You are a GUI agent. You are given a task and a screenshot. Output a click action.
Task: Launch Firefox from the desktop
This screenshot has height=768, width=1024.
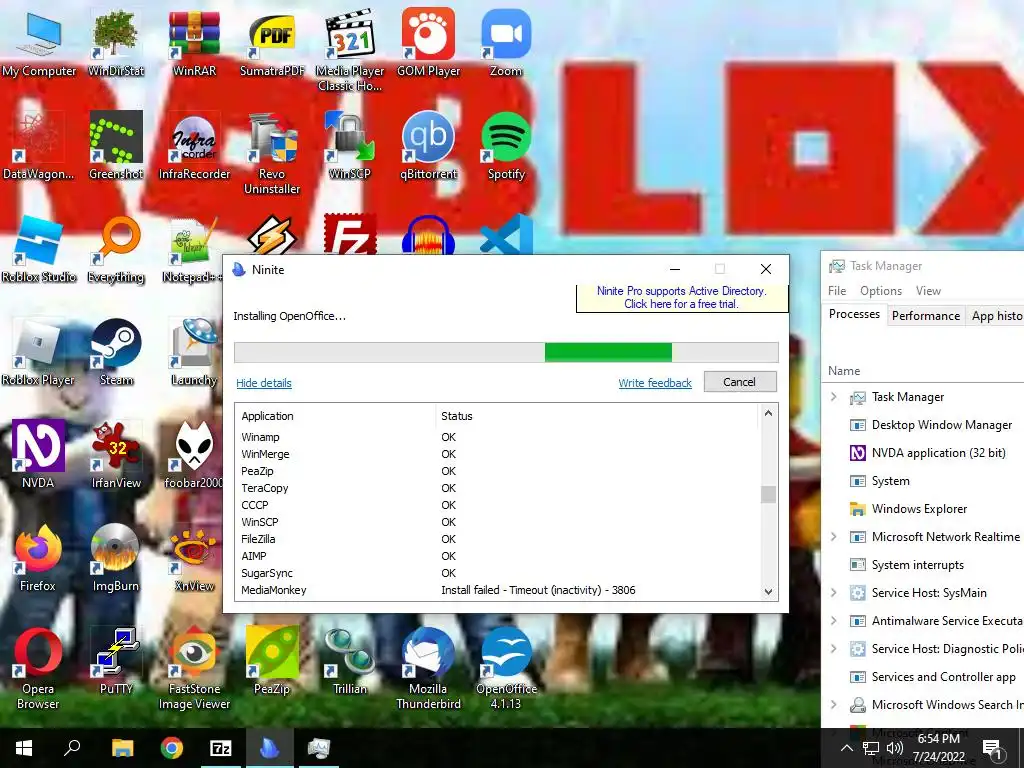[x=38, y=558]
